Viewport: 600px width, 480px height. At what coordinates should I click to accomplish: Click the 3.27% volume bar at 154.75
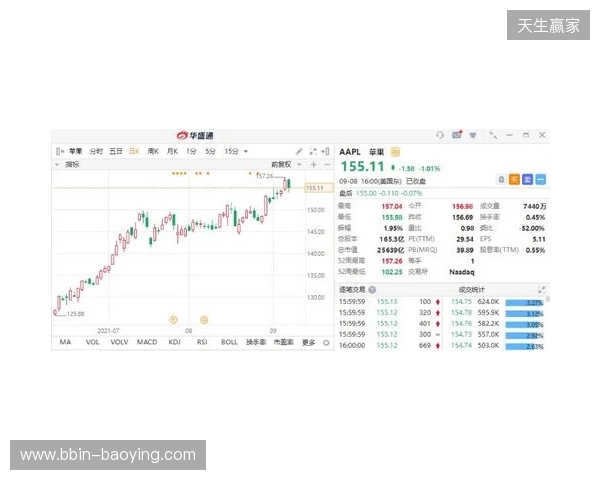tap(524, 303)
